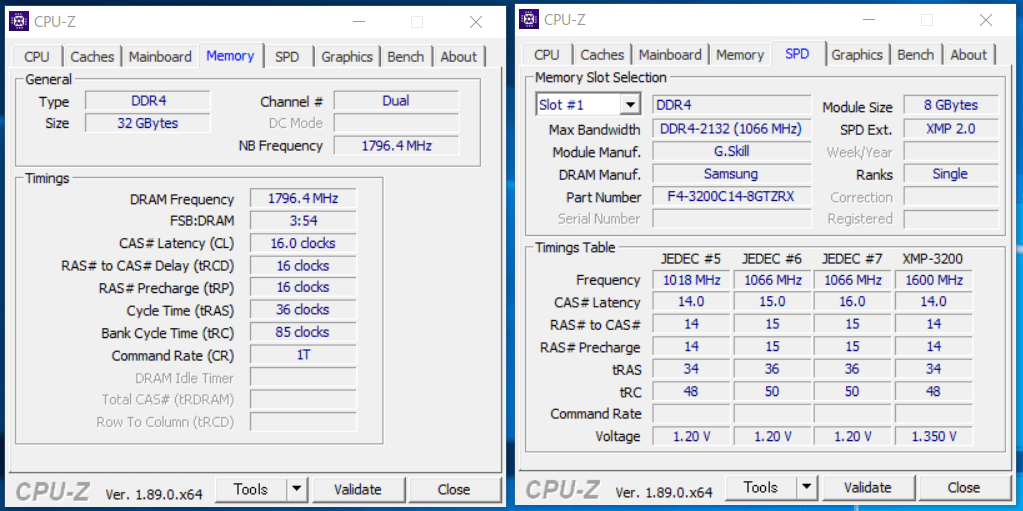The image size is (1023, 511).
Task: Switch to Memory tab in right CPU-Z window
Action: 740,55
